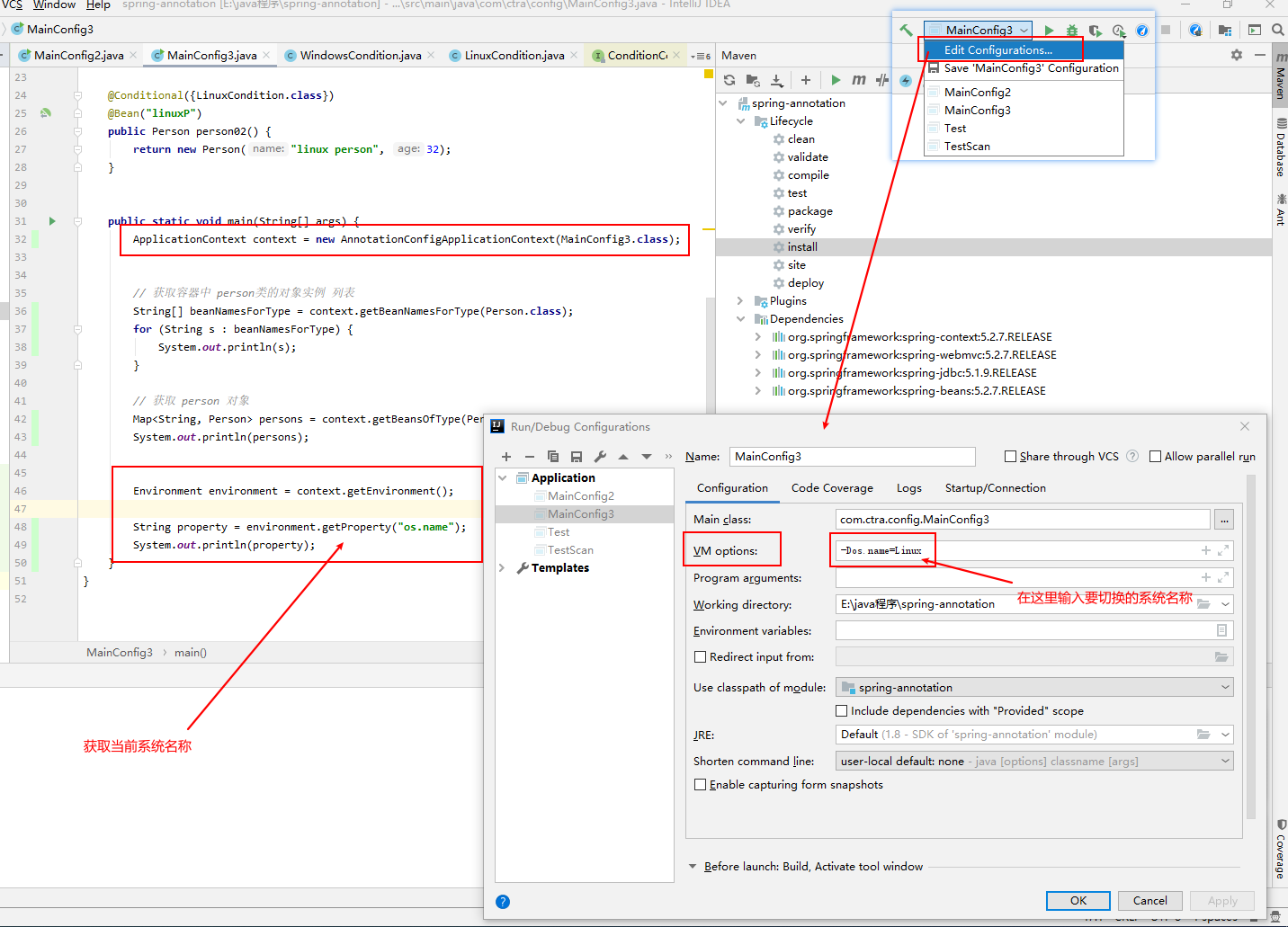Viewport: 1288px width, 927px height.
Task: Expand spring-context:5.2.7.RELEASE dependency
Action: [x=758, y=337]
